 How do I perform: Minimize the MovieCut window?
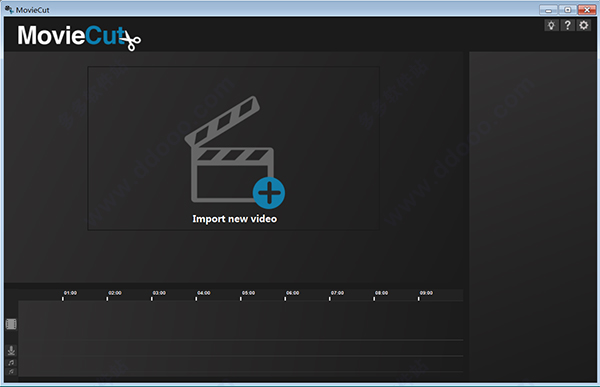click(549, 10)
